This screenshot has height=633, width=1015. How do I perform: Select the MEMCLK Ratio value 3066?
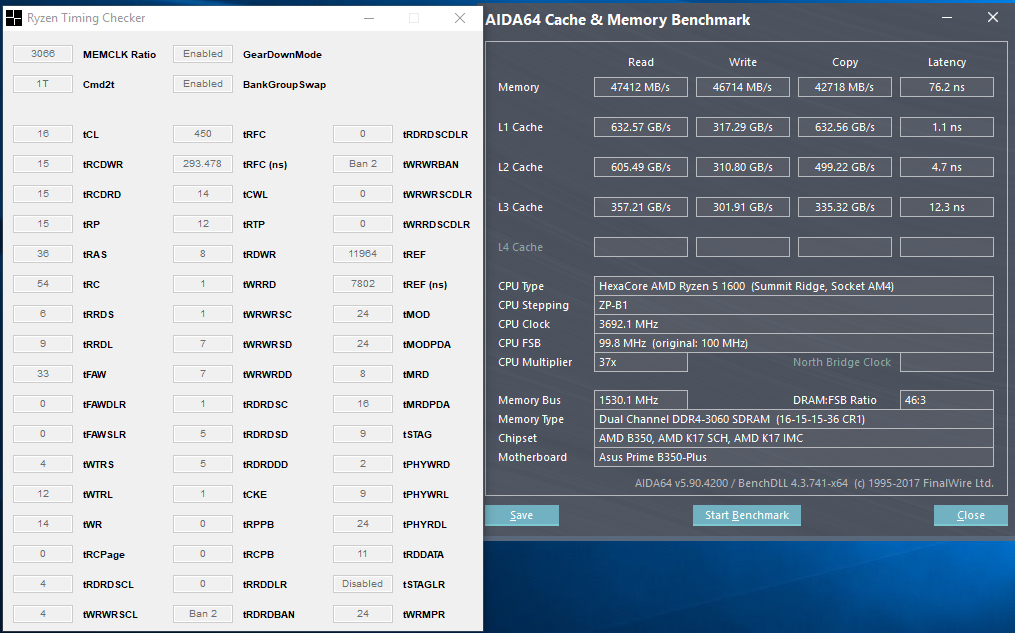pos(43,54)
